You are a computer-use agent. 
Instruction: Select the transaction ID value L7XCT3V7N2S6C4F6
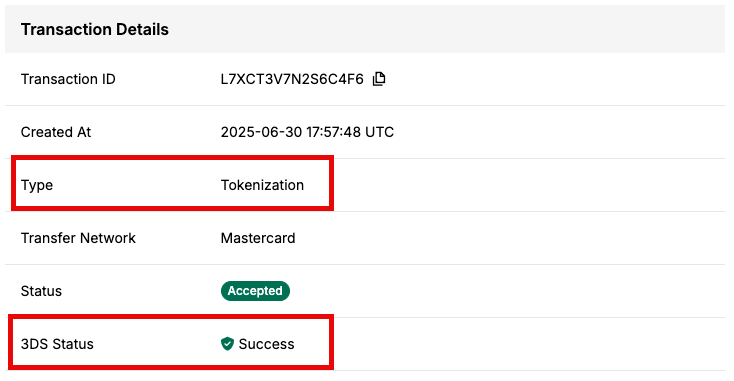292,79
